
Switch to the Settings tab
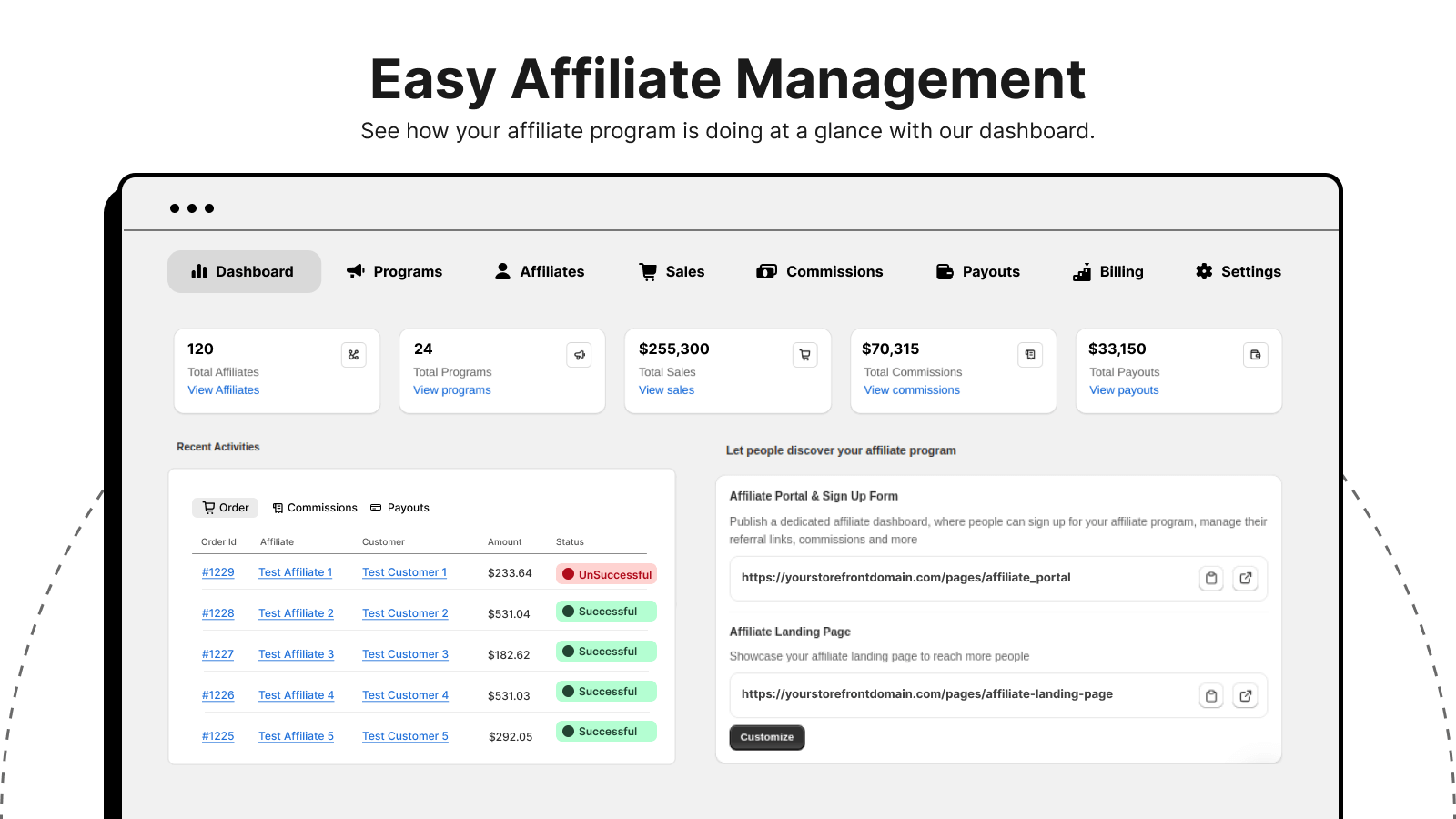click(1238, 271)
